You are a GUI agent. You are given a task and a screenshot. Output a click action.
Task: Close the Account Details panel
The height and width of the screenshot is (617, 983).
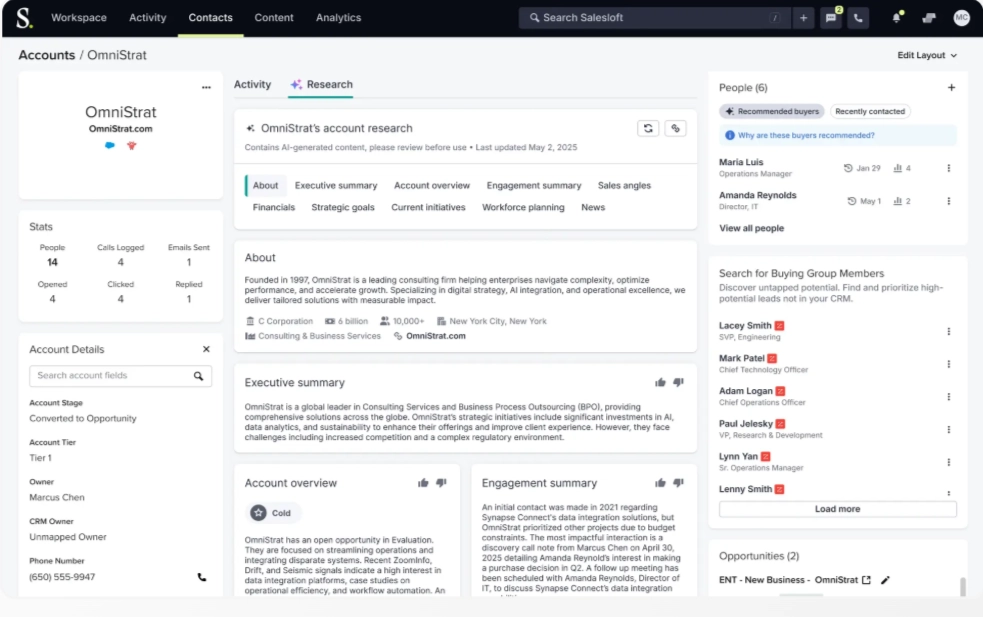coord(206,349)
